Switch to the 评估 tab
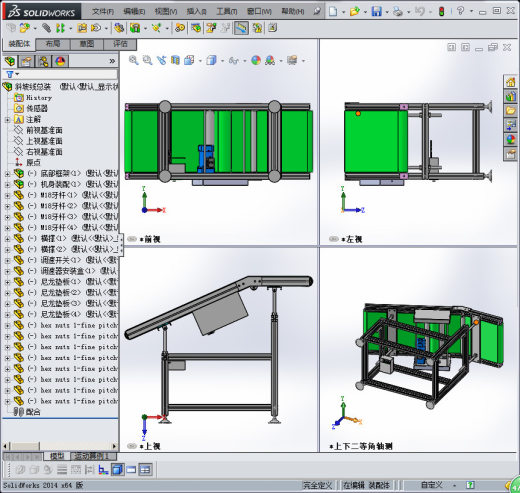This screenshot has height=493, width=520. [120, 44]
